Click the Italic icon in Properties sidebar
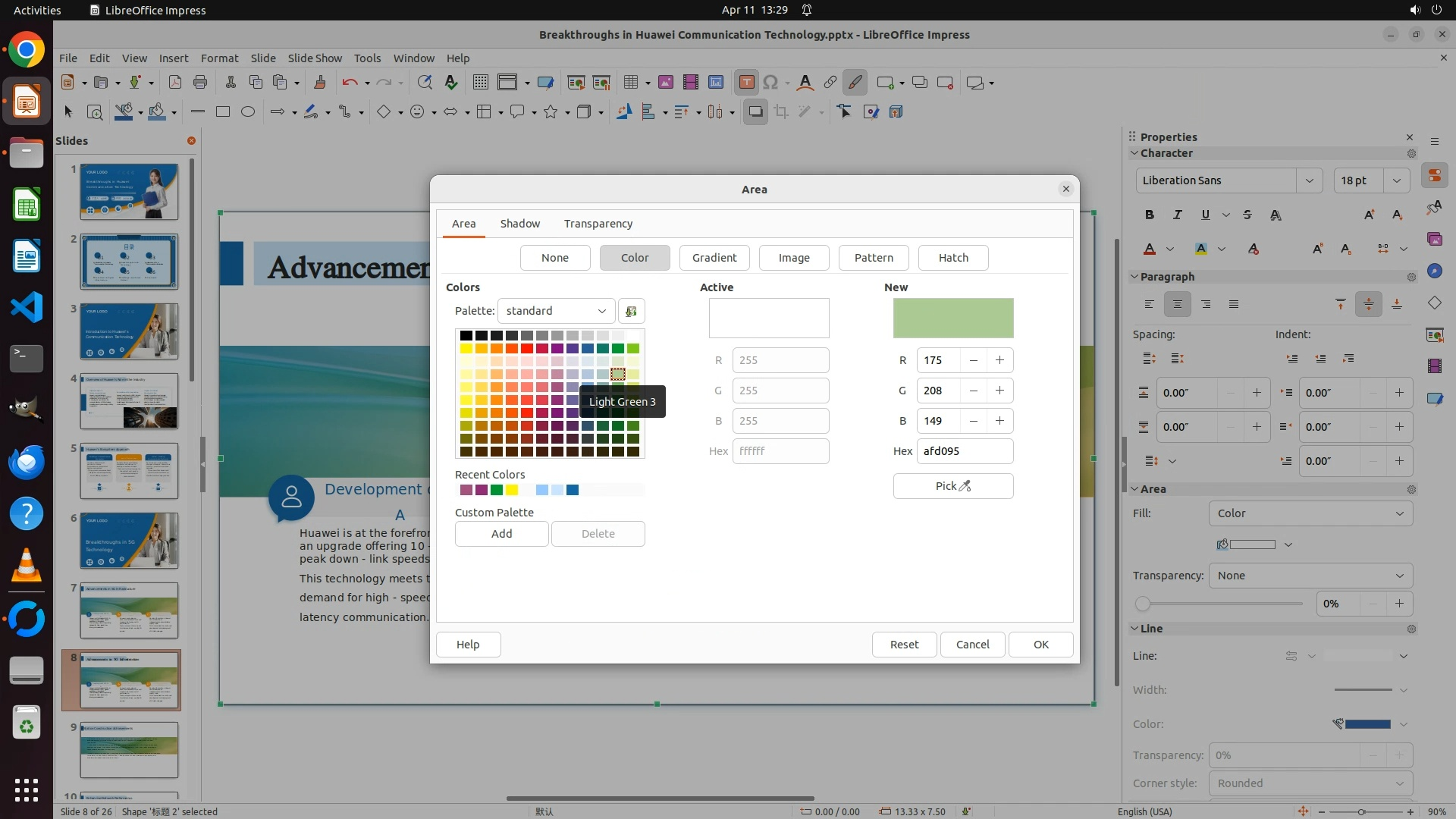The image size is (1456, 819). pyautogui.click(x=1178, y=215)
